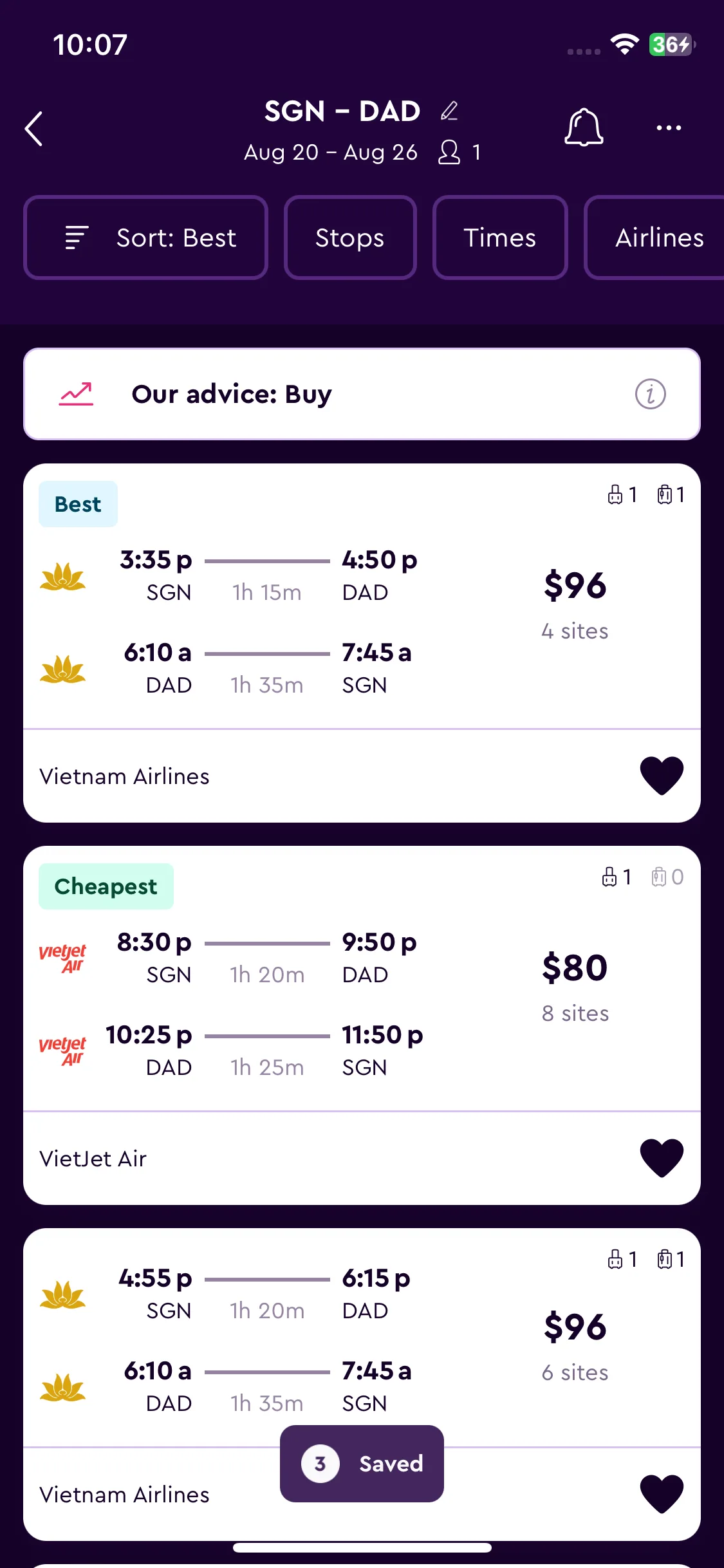View baggage allowance icons on the Best flight
The width and height of the screenshot is (724, 1568).
click(645, 494)
